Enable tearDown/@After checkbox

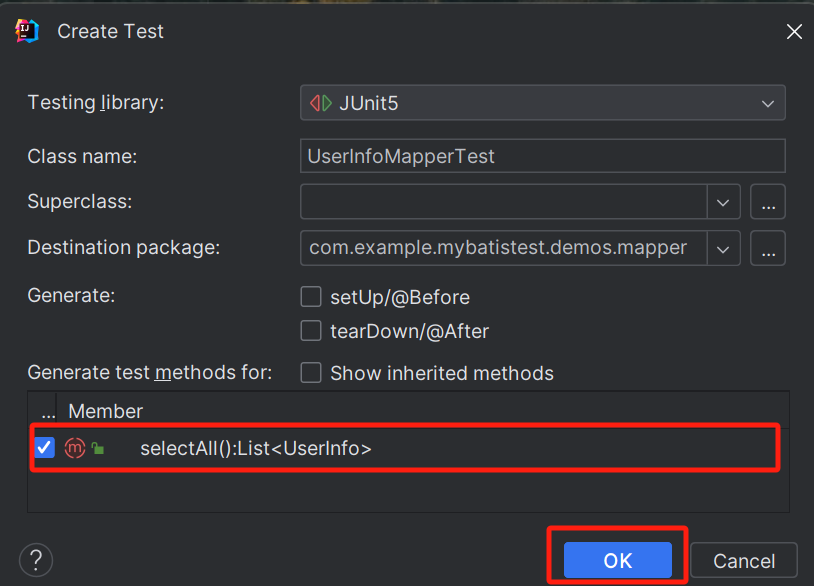pos(311,331)
